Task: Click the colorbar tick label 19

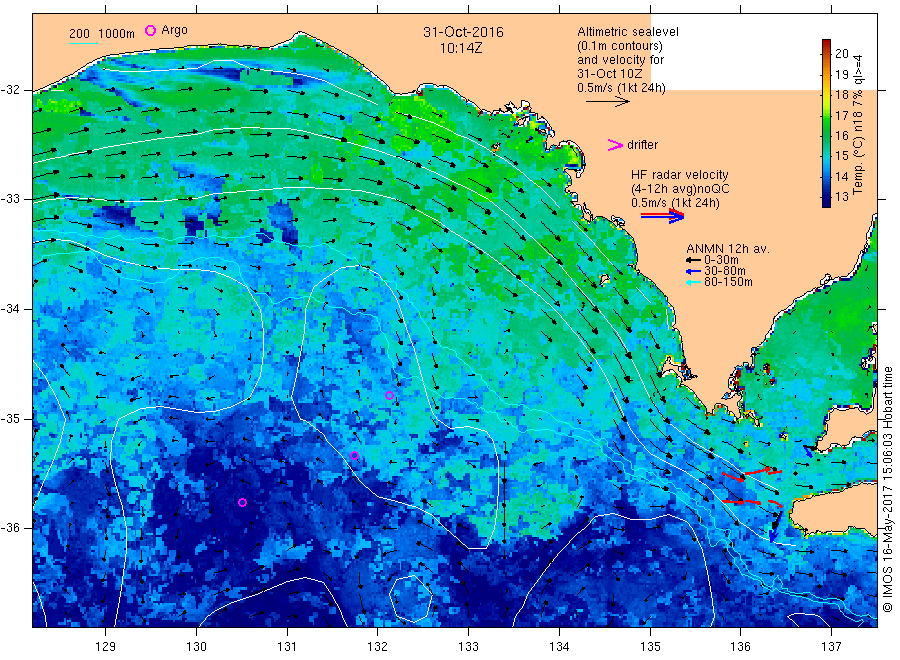Action: [x=842, y=75]
